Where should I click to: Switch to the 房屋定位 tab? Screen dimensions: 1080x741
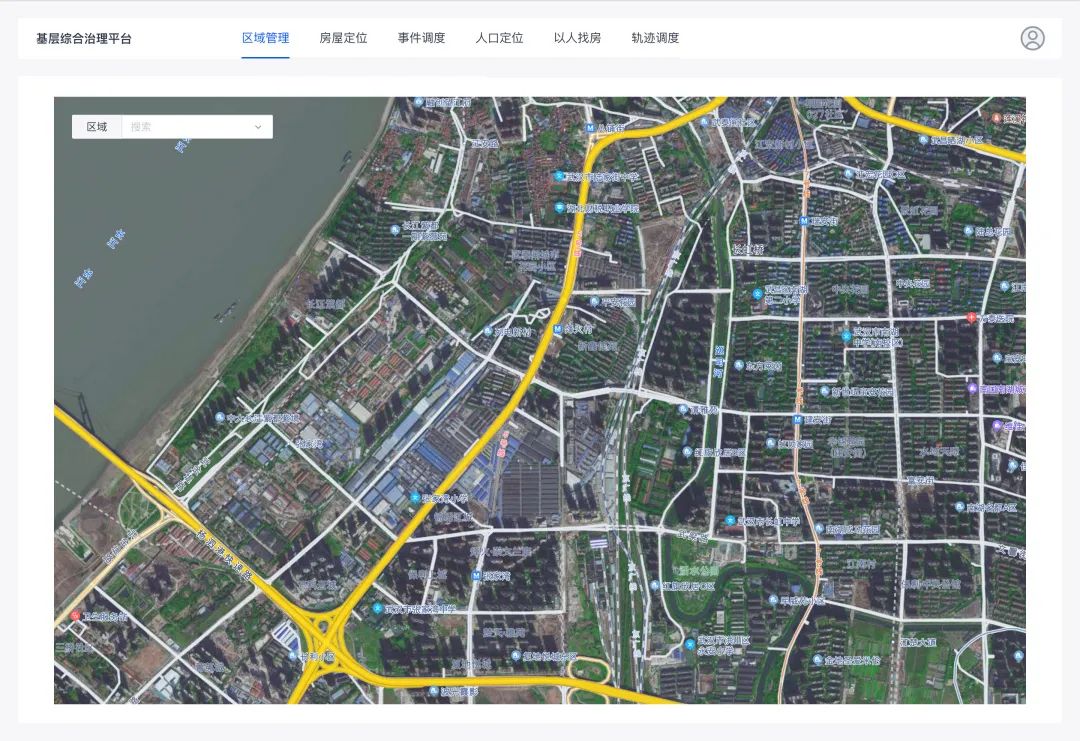pyautogui.click(x=343, y=38)
